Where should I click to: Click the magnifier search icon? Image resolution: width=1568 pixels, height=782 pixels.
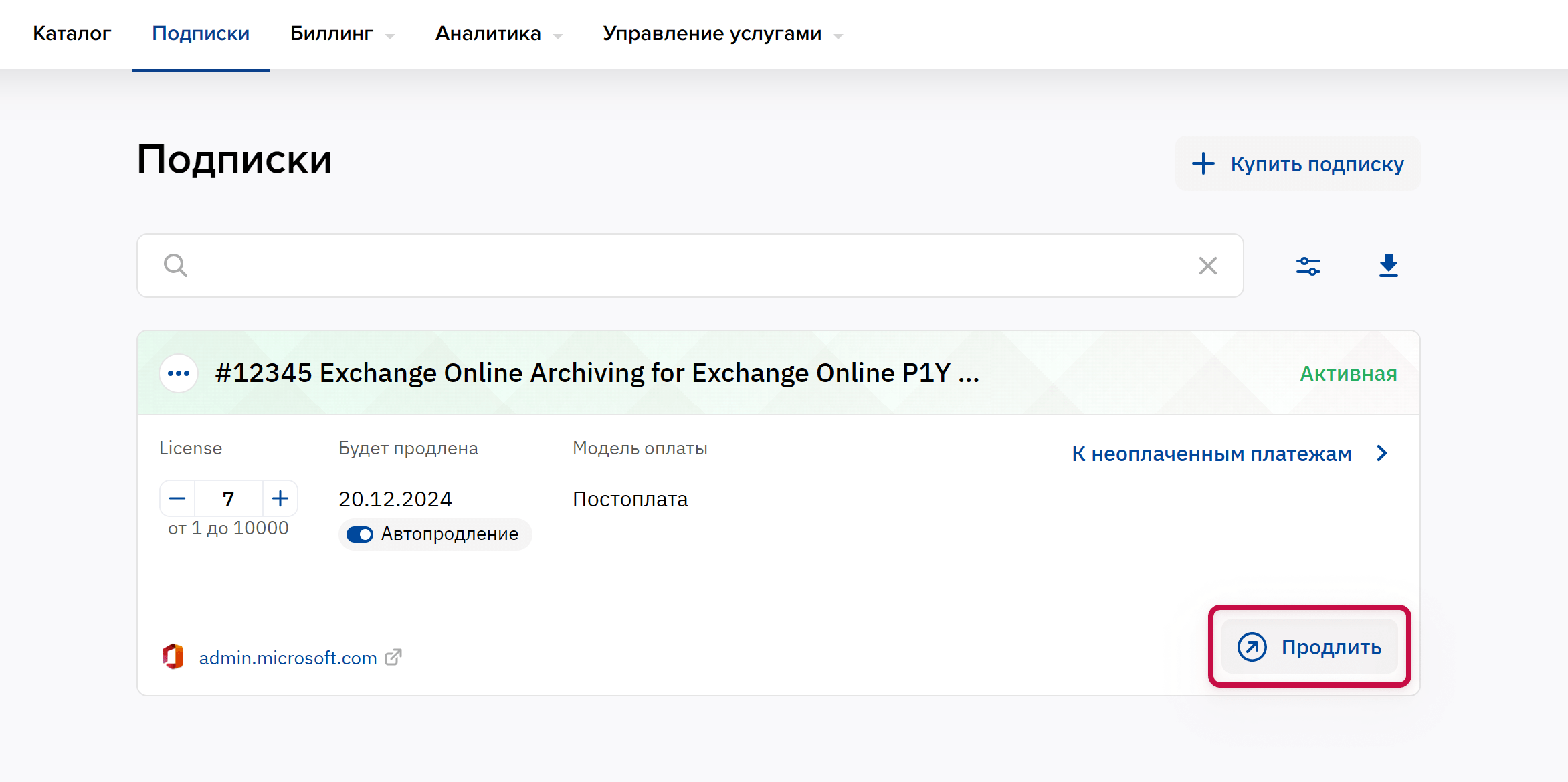click(175, 266)
